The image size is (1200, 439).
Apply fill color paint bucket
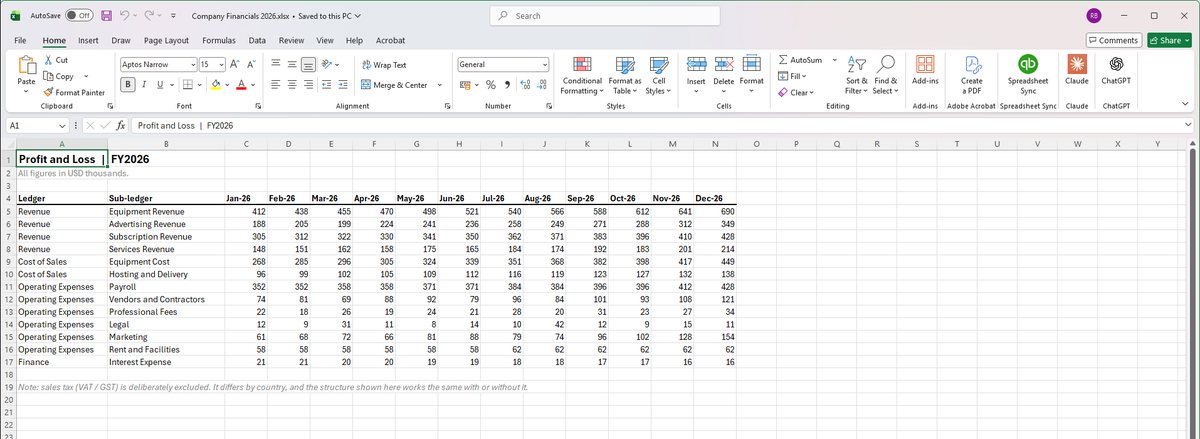pyautogui.click(x=216, y=85)
